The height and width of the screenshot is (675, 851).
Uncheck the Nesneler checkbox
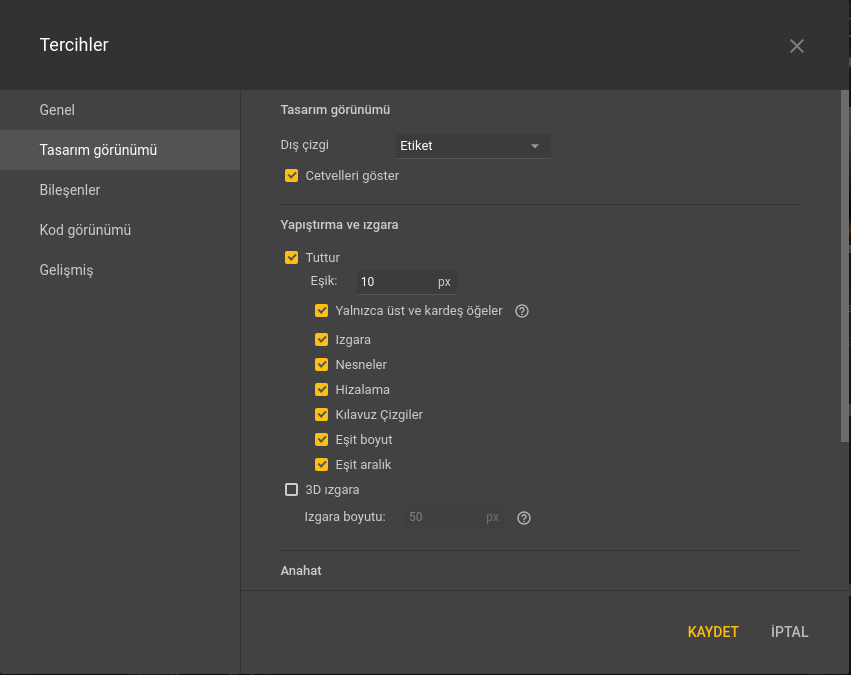point(322,365)
